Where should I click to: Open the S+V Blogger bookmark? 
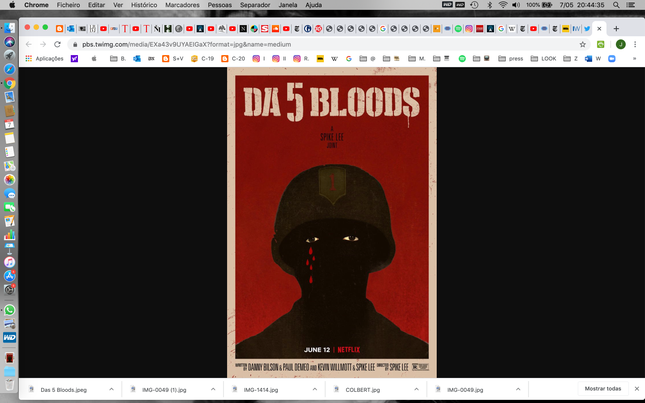(x=173, y=59)
